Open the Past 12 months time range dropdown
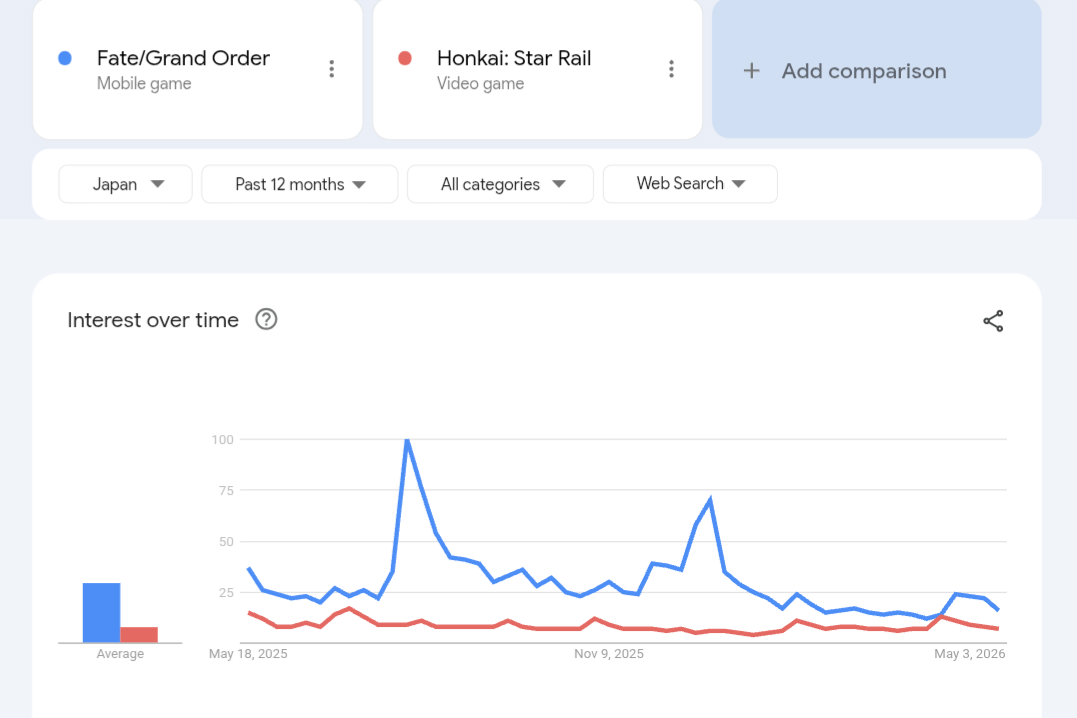Viewport: 1077px width, 718px height. tap(299, 184)
